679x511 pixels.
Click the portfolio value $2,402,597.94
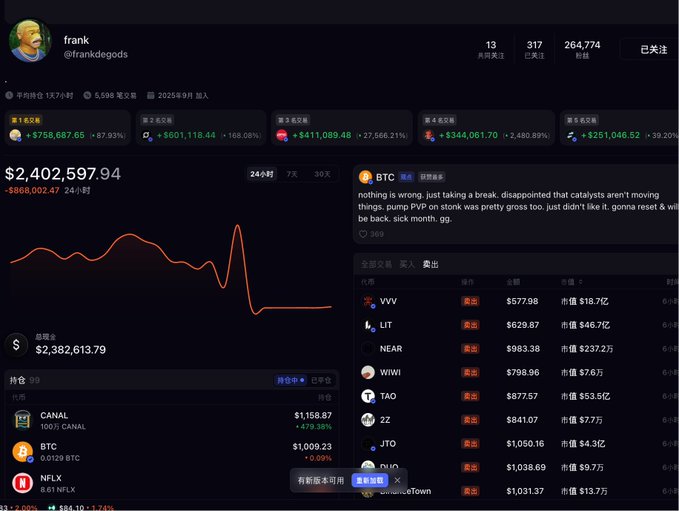tap(63, 174)
